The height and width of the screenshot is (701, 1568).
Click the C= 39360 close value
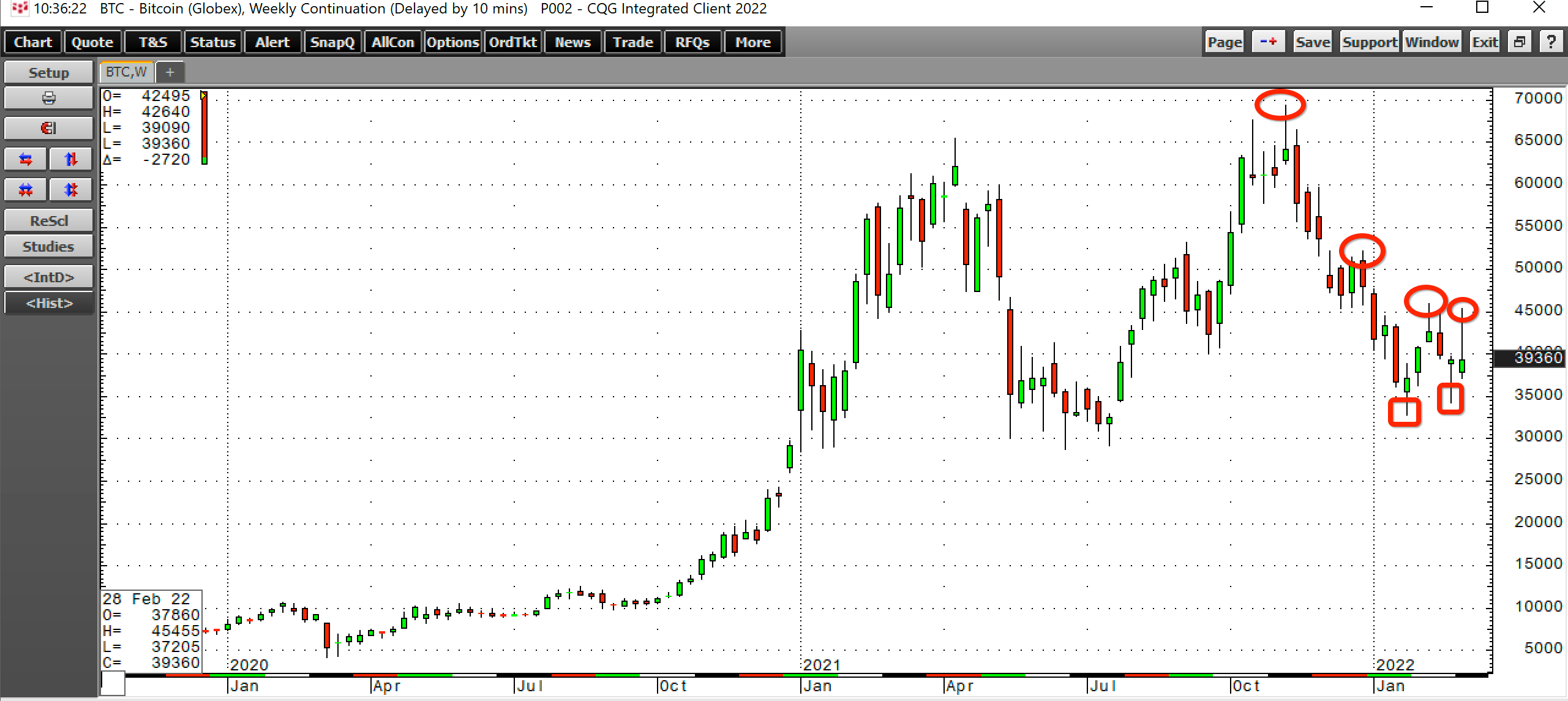click(x=151, y=662)
